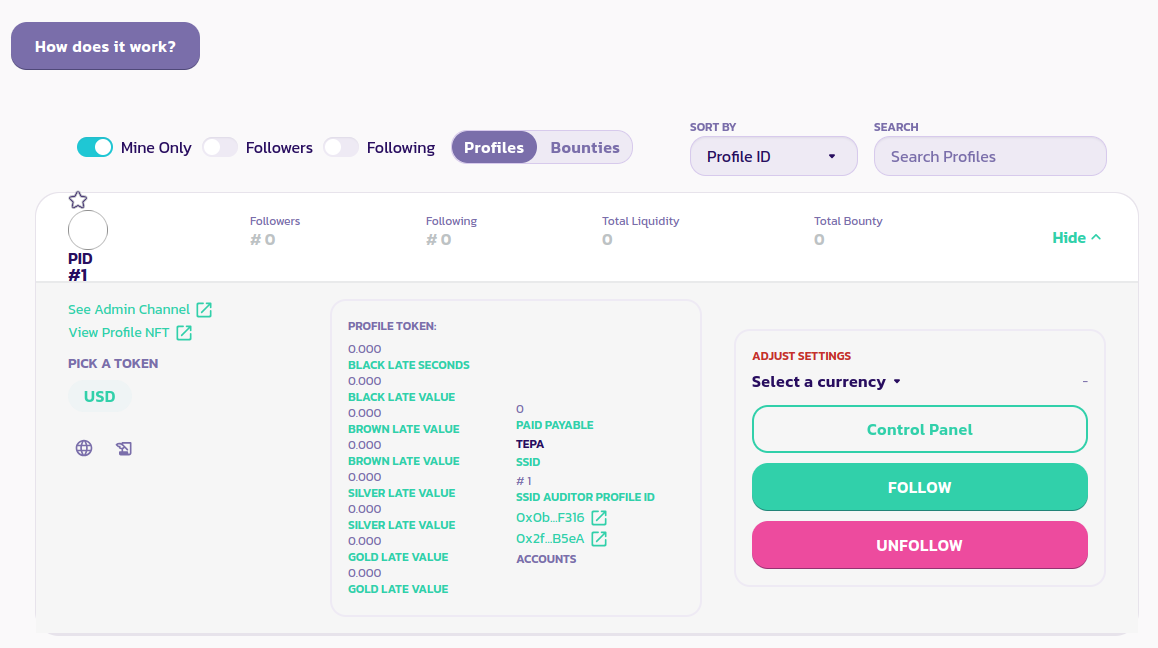This screenshot has height=648, width=1158.
Task: Enable the Followers toggle
Action: coord(220,147)
